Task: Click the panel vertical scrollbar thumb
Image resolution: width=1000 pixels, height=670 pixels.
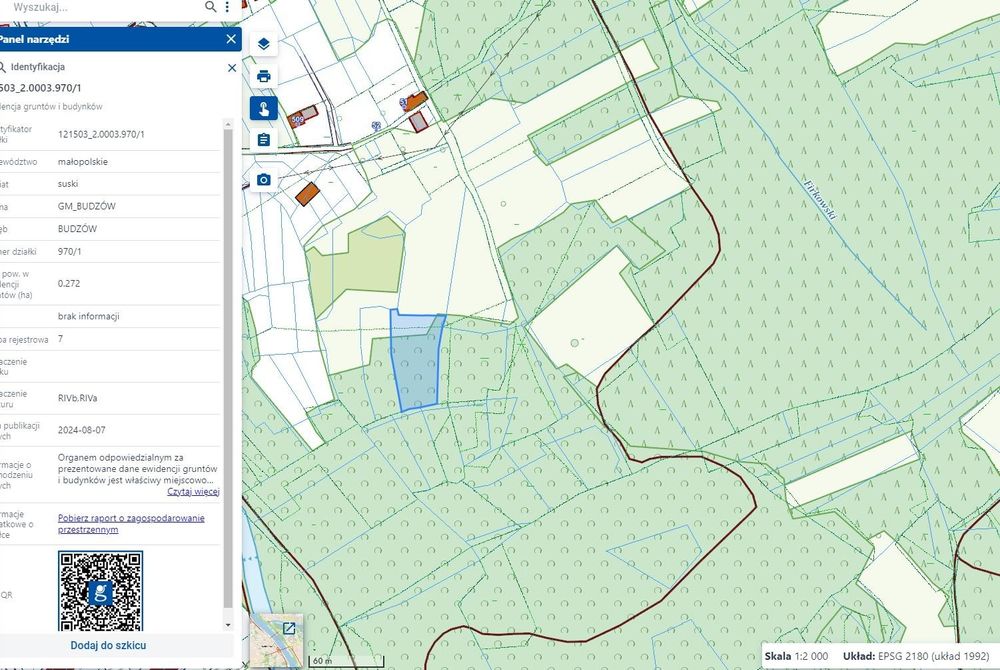Action: 228,368
